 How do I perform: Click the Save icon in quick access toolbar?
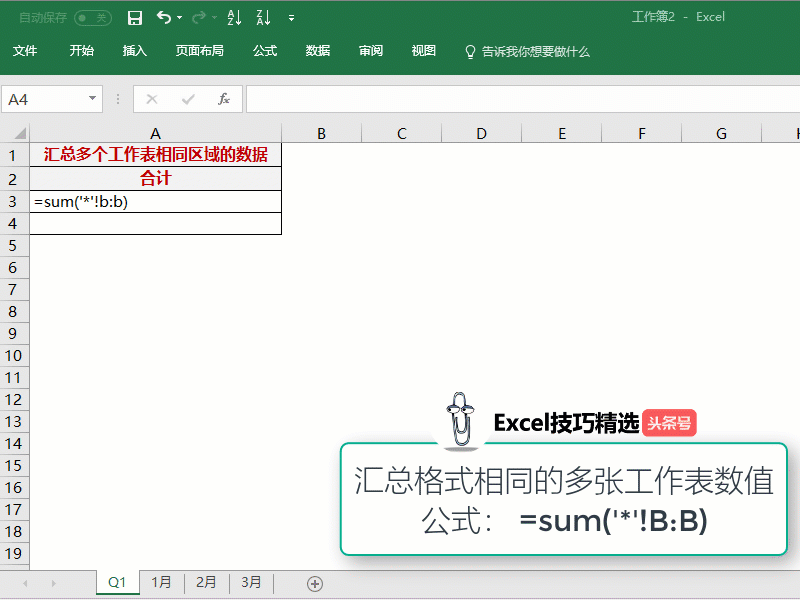click(x=135, y=18)
